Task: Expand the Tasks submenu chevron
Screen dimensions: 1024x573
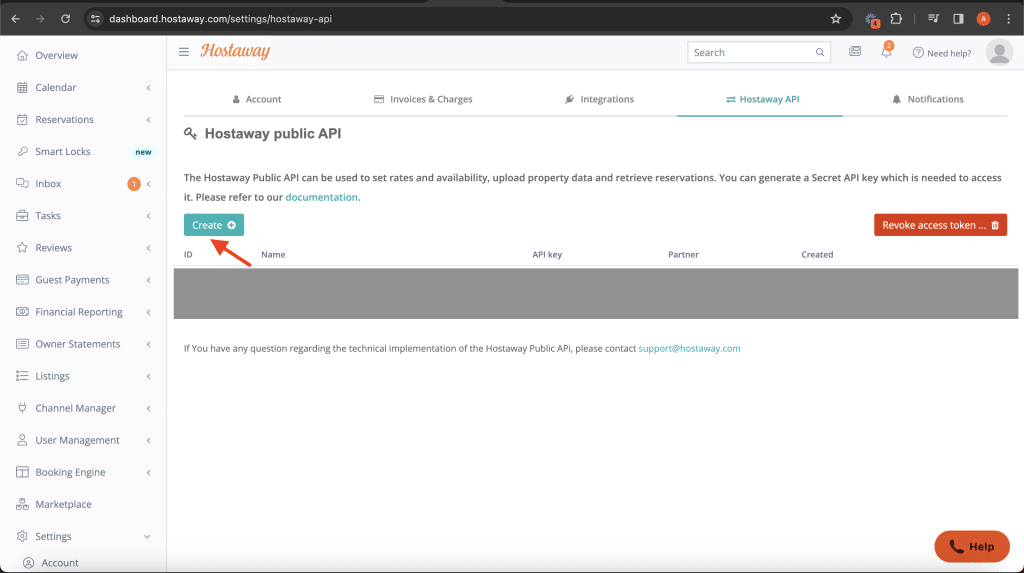Action: click(148, 216)
